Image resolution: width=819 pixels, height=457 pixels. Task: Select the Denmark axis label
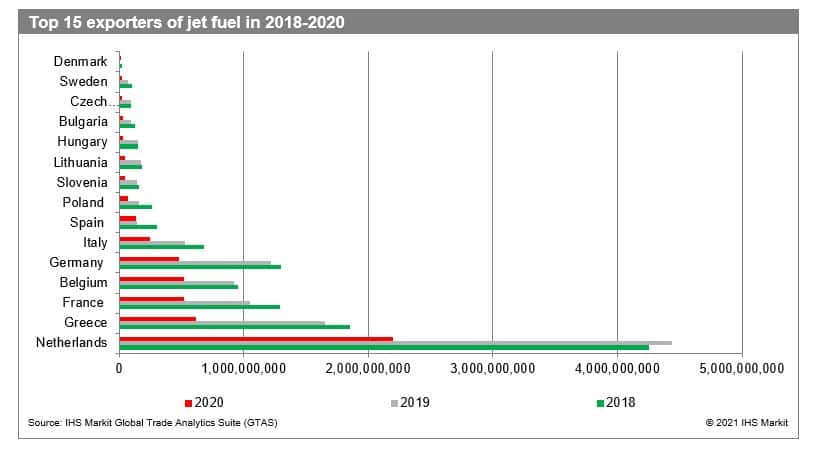tap(80, 62)
